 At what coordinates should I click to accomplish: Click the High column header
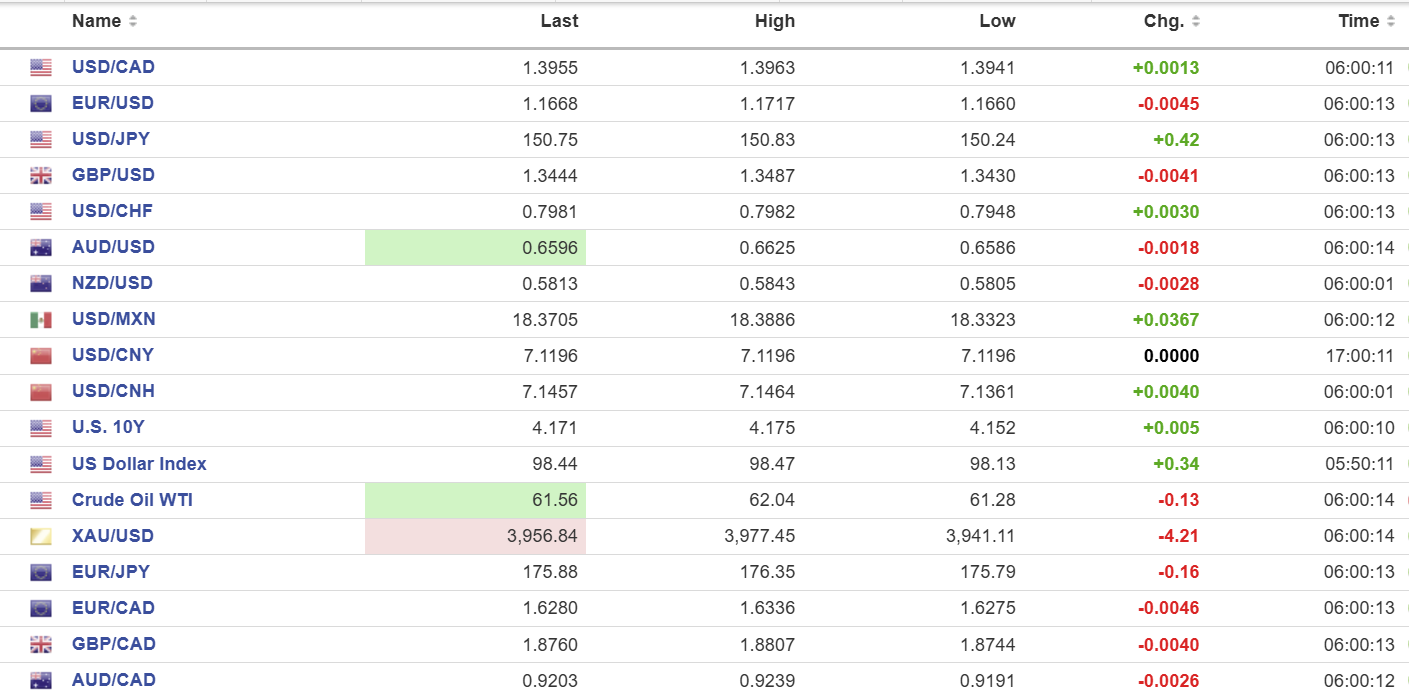tap(774, 21)
